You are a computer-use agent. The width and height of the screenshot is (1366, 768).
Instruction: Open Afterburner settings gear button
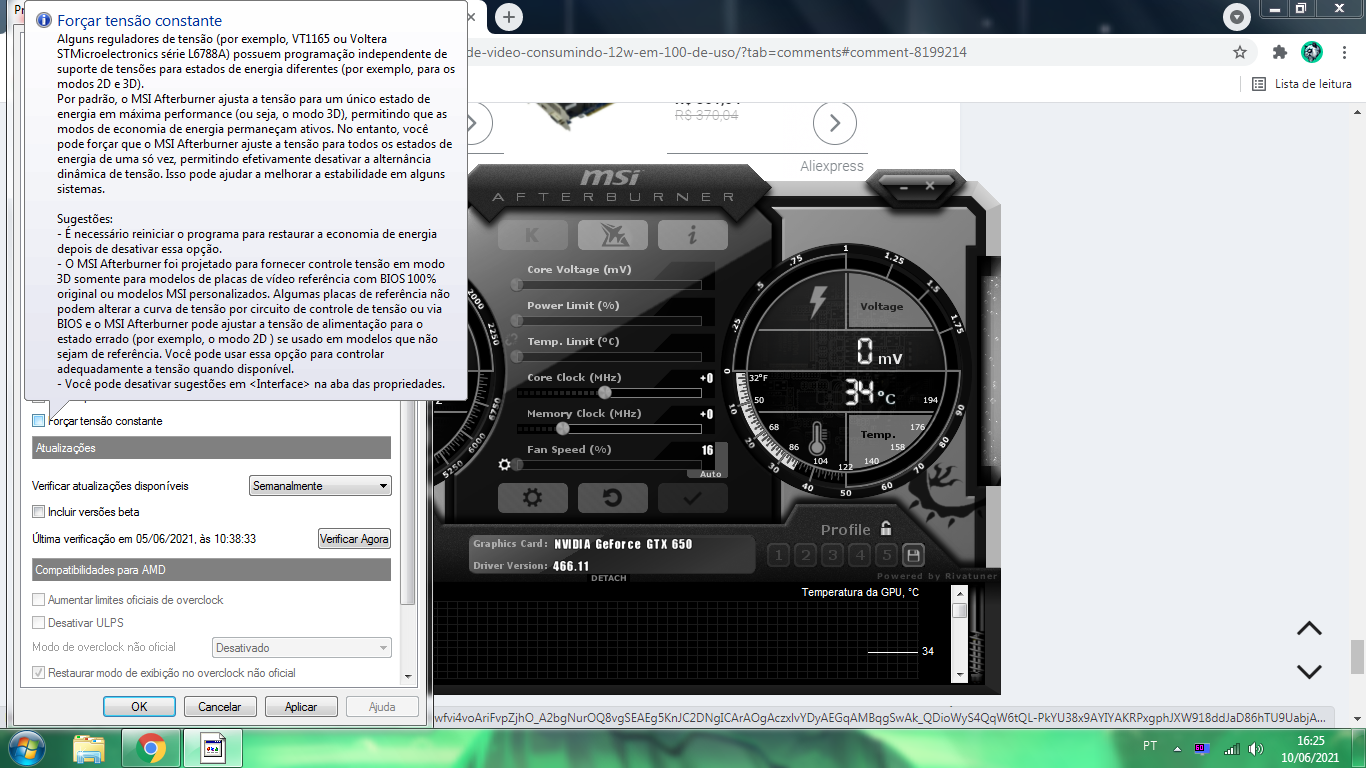click(x=533, y=498)
